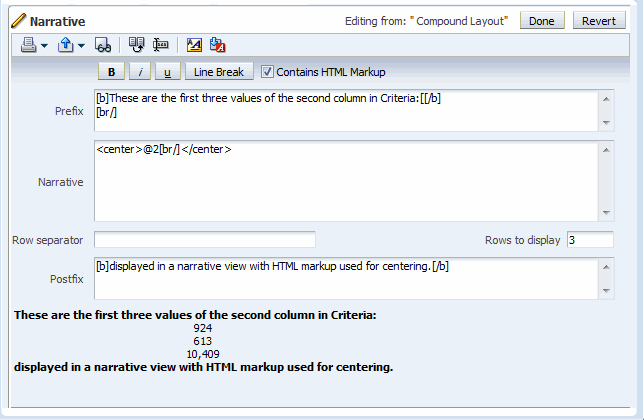Apply underline using the u button
This screenshot has height=420, width=644.
[x=166, y=72]
